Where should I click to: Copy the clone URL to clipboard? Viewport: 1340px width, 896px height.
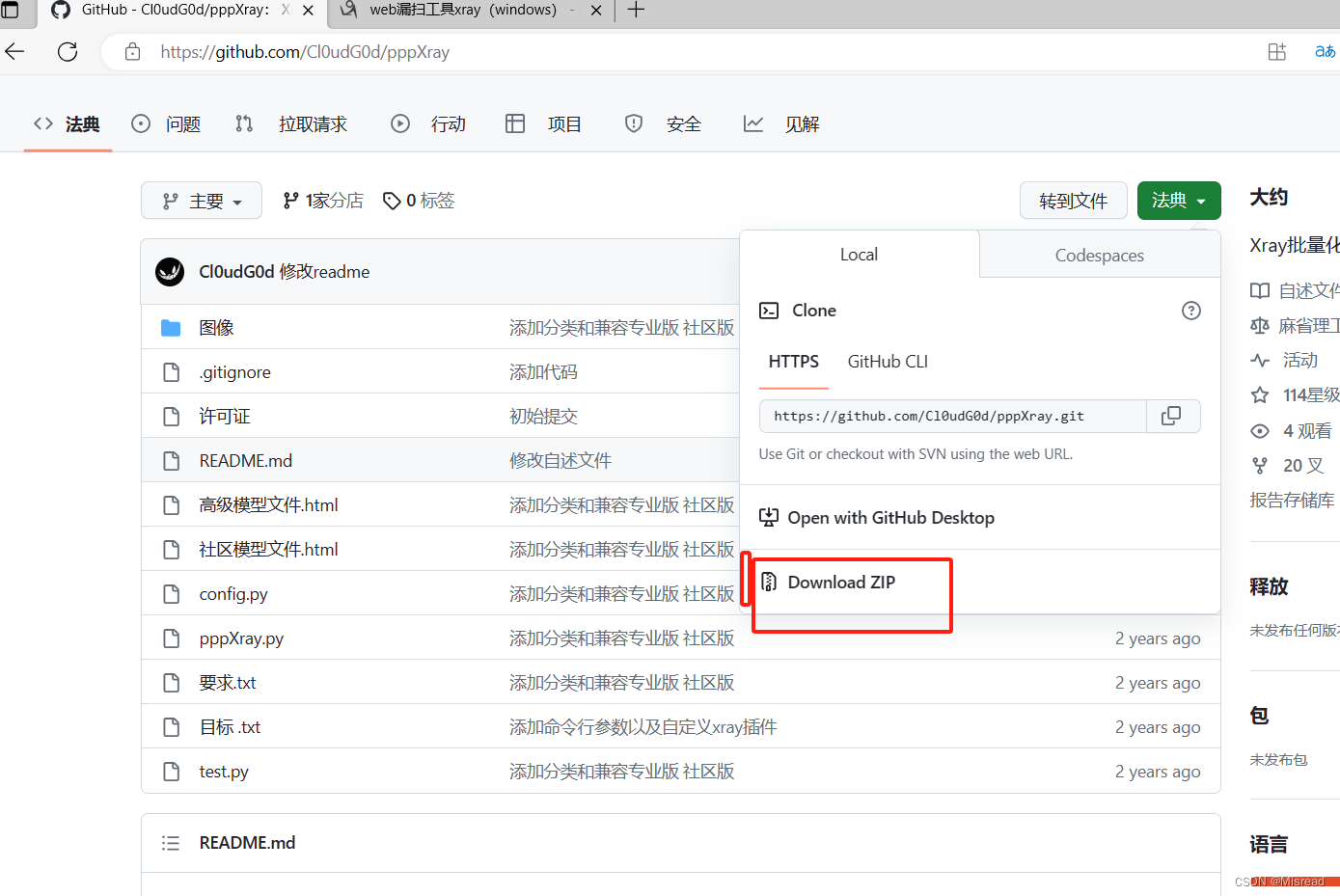click(1171, 416)
